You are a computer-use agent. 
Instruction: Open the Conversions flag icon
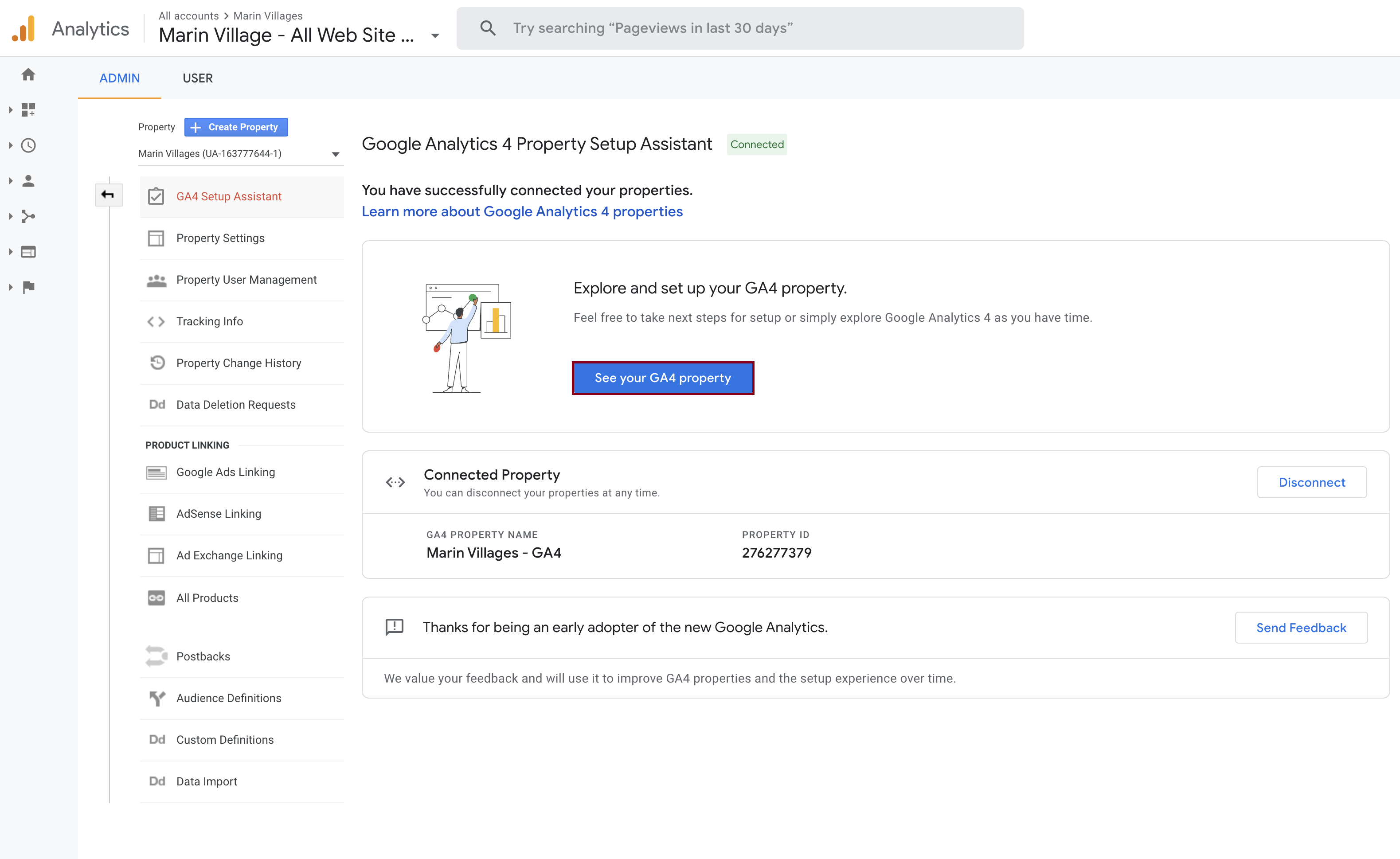tap(28, 287)
